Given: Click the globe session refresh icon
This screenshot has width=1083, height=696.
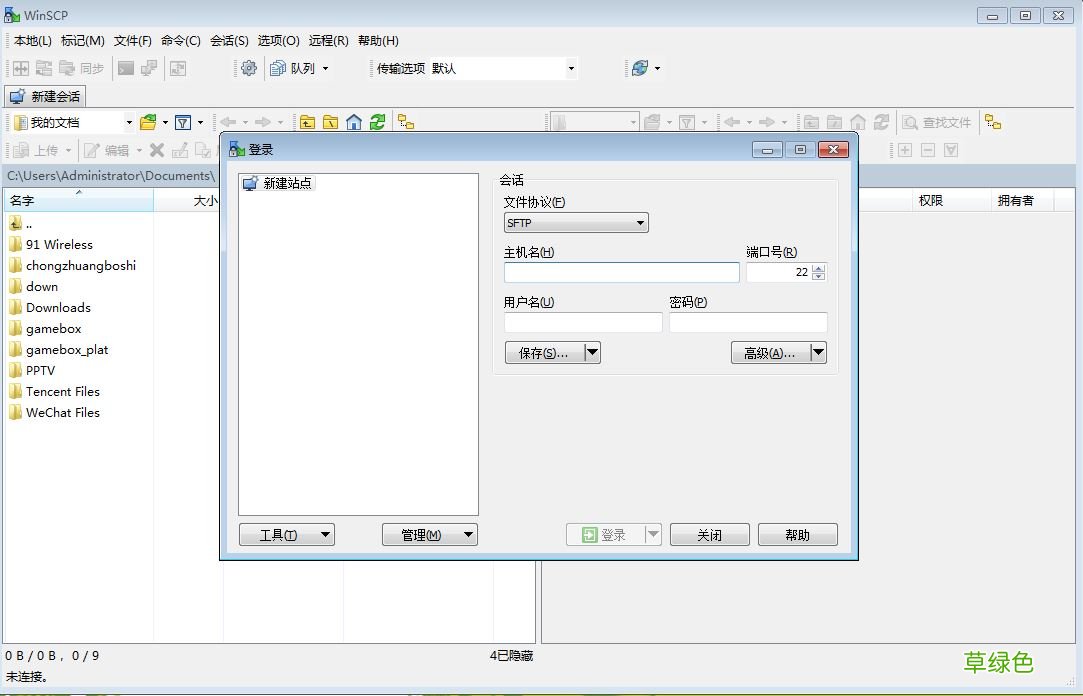Looking at the screenshot, I should click(640, 68).
